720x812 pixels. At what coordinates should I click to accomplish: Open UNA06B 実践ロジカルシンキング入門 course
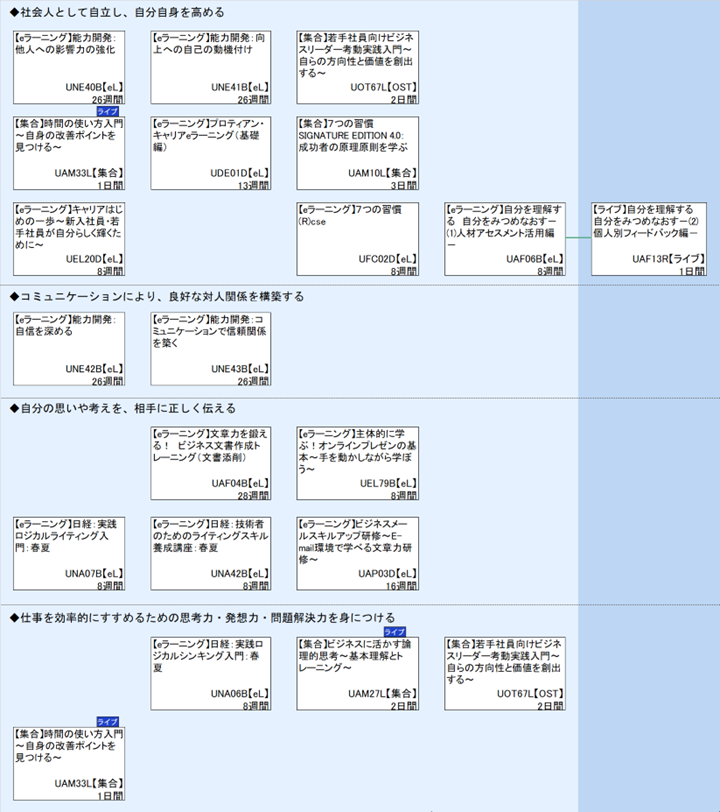211,674
